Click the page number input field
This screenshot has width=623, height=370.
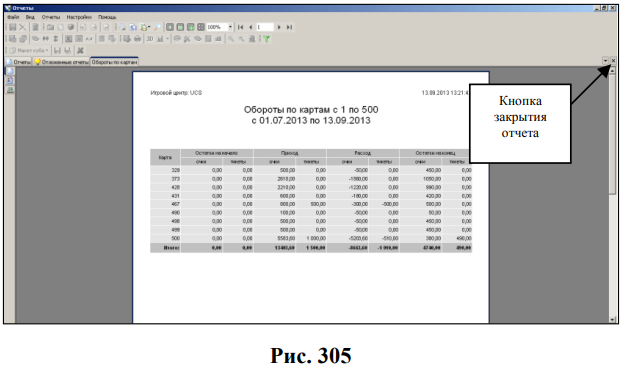pos(265,27)
